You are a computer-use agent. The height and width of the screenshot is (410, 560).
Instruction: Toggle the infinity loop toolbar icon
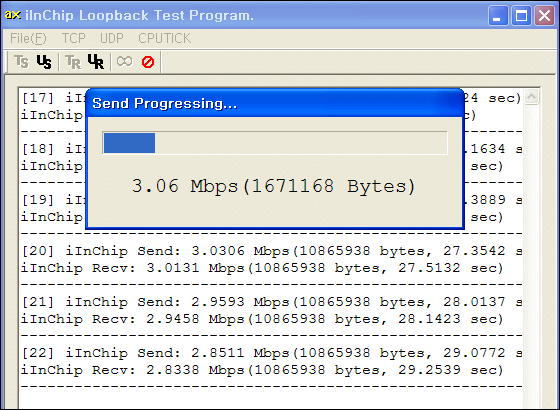coord(125,61)
